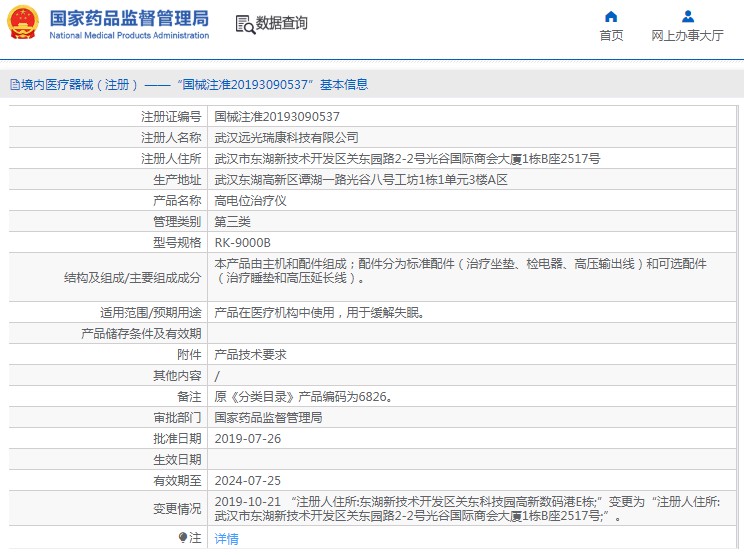The width and height of the screenshot is (744, 555).
Task: Open the 详情 details link
Action: [226, 538]
